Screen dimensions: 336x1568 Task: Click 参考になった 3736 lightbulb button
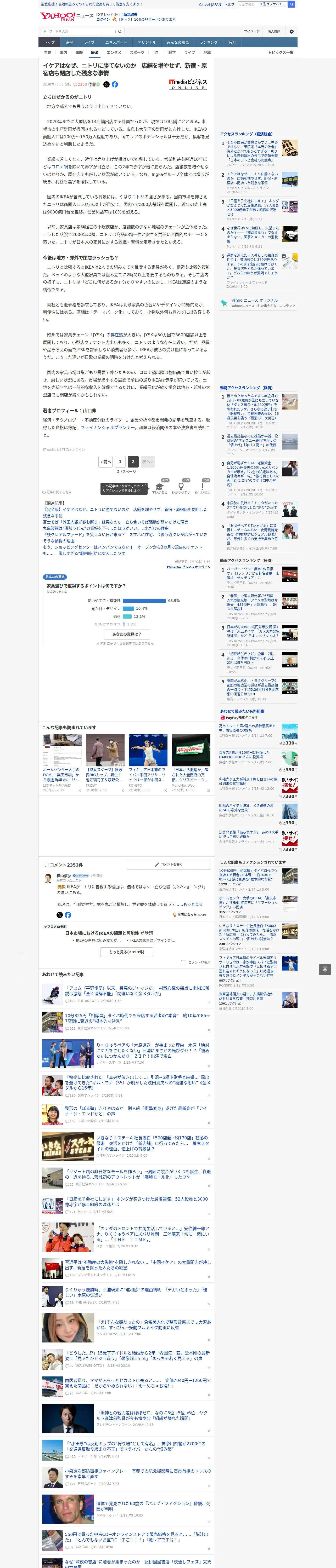click(x=190, y=915)
